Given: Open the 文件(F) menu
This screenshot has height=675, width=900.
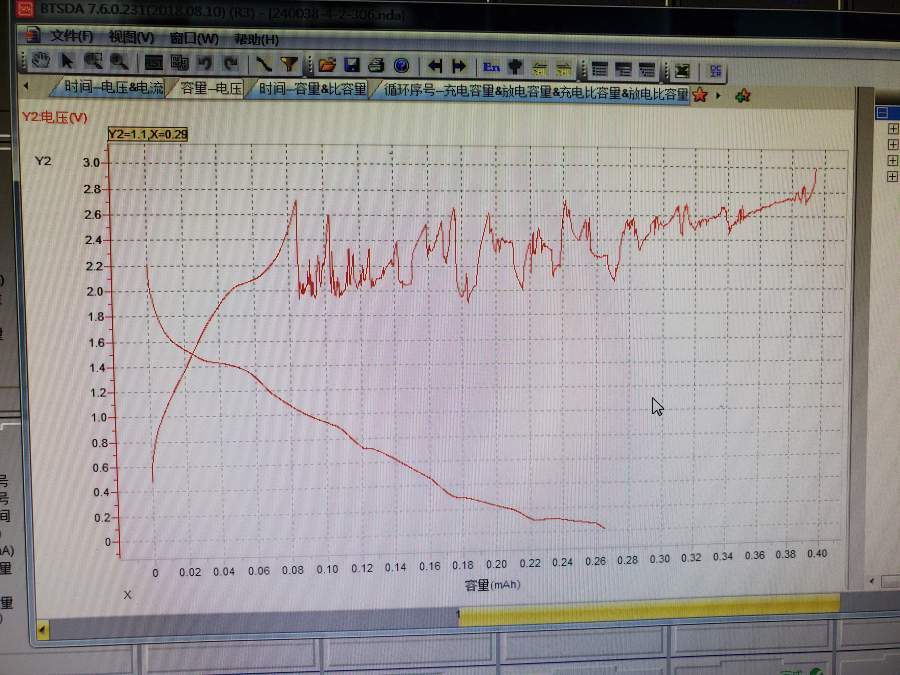Looking at the screenshot, I should coord(71,37).
